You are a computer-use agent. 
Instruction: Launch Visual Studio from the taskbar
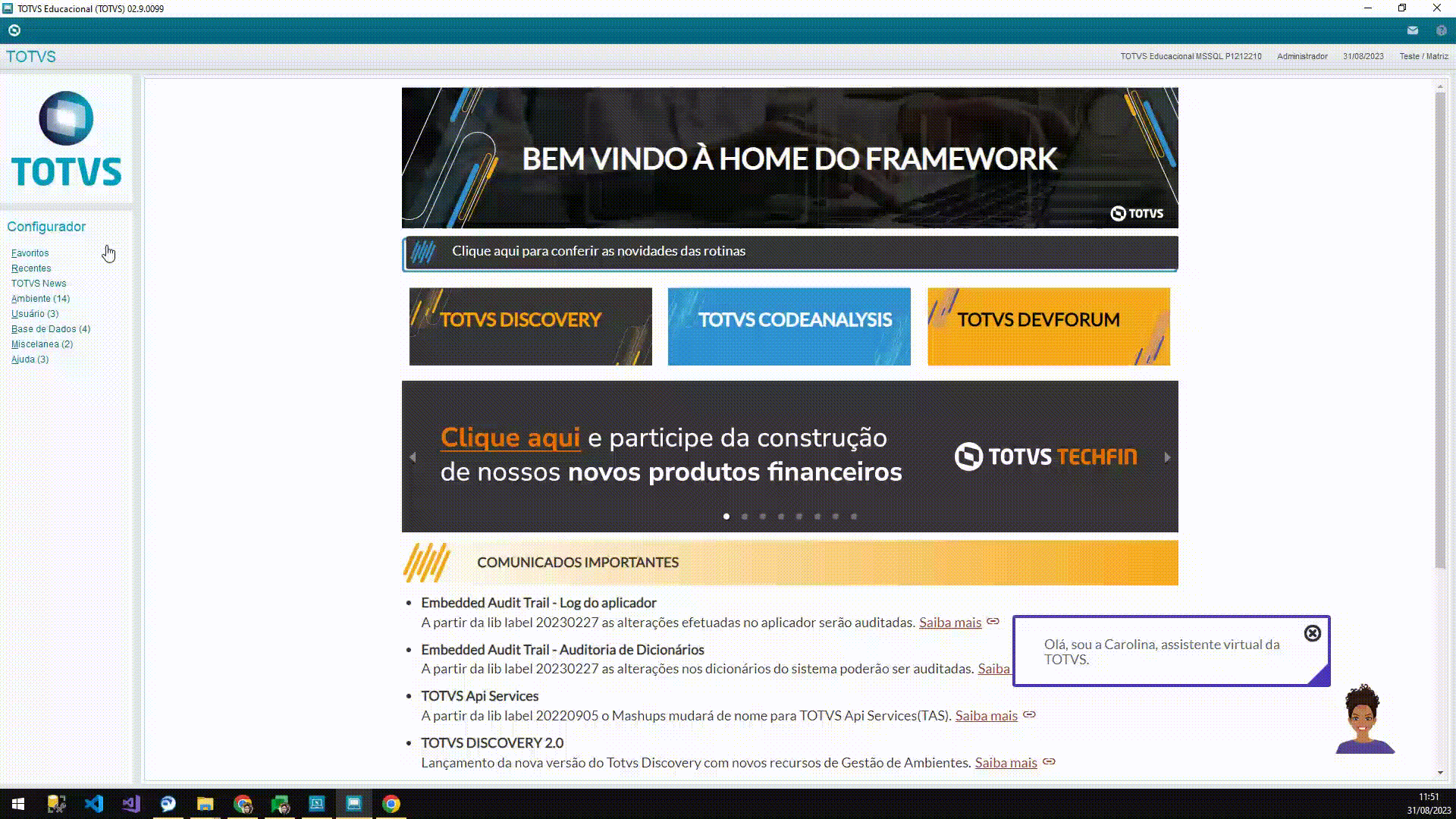point(130,804)
